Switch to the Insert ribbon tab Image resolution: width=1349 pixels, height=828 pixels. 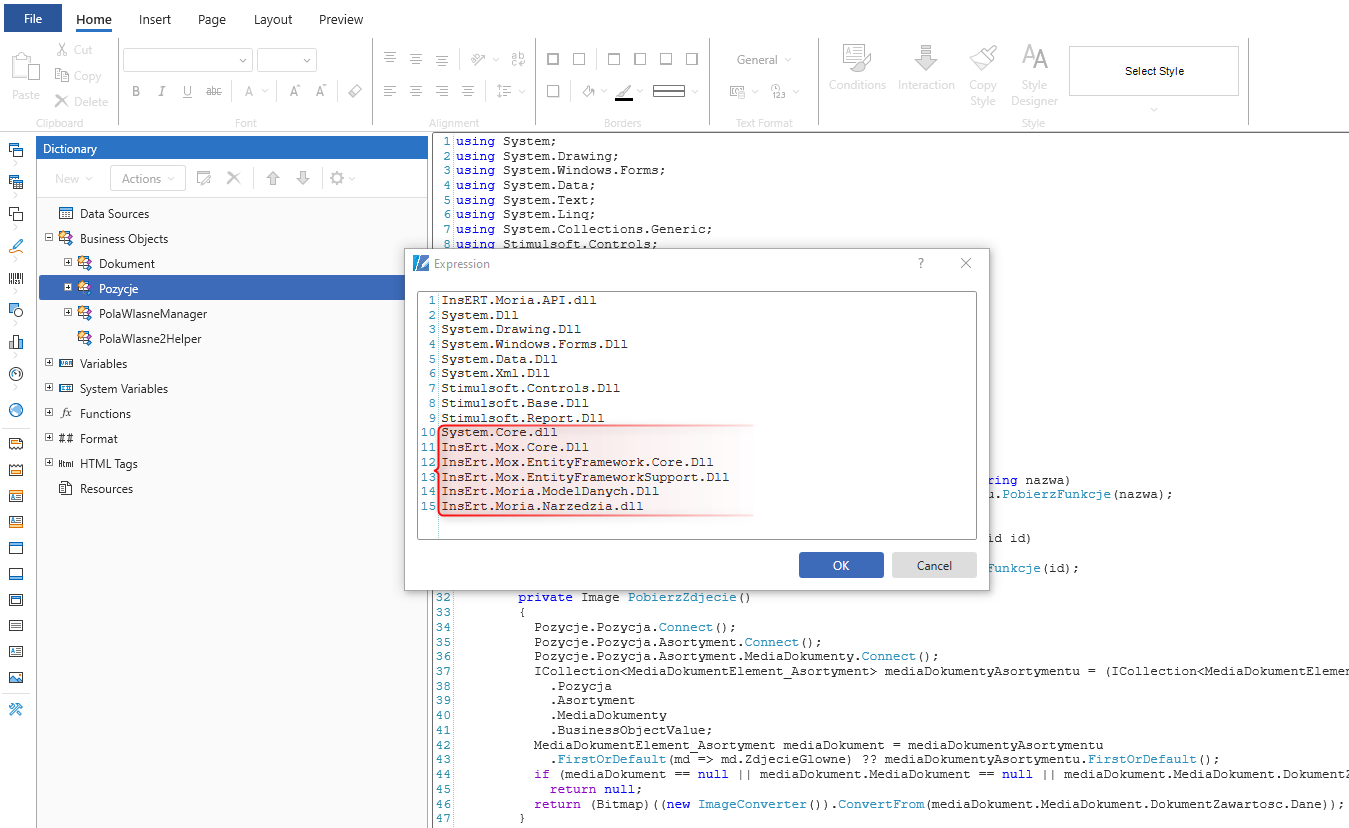tap(155, 19)
